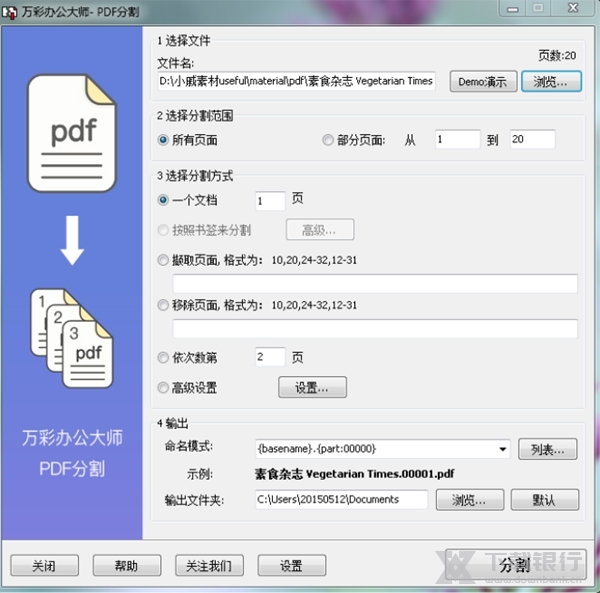Click the white down arrow graphic
Image resolution: width=600 pixels, height=593 pixels.
tap(72, 242)
